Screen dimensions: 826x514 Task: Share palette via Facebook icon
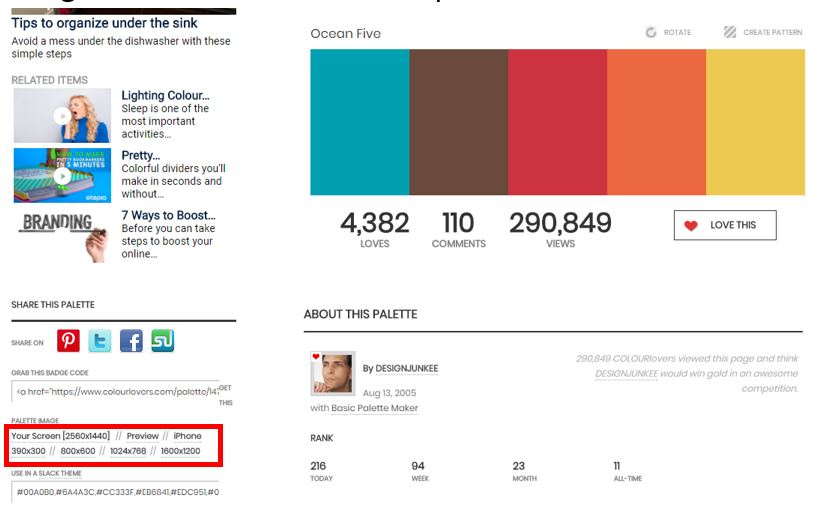[131, 341]
